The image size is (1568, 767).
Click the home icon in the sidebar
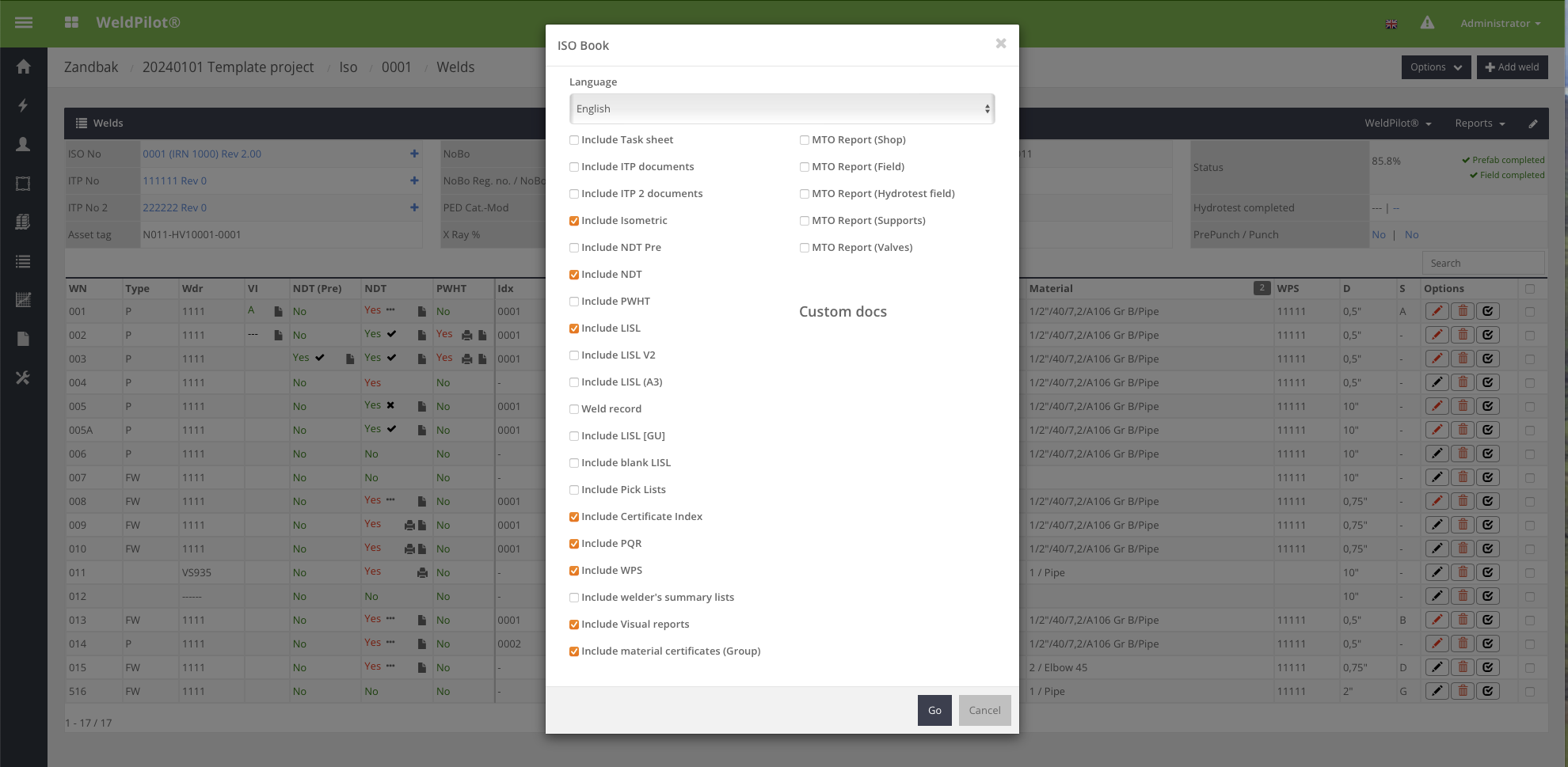(x=23, y=67)
